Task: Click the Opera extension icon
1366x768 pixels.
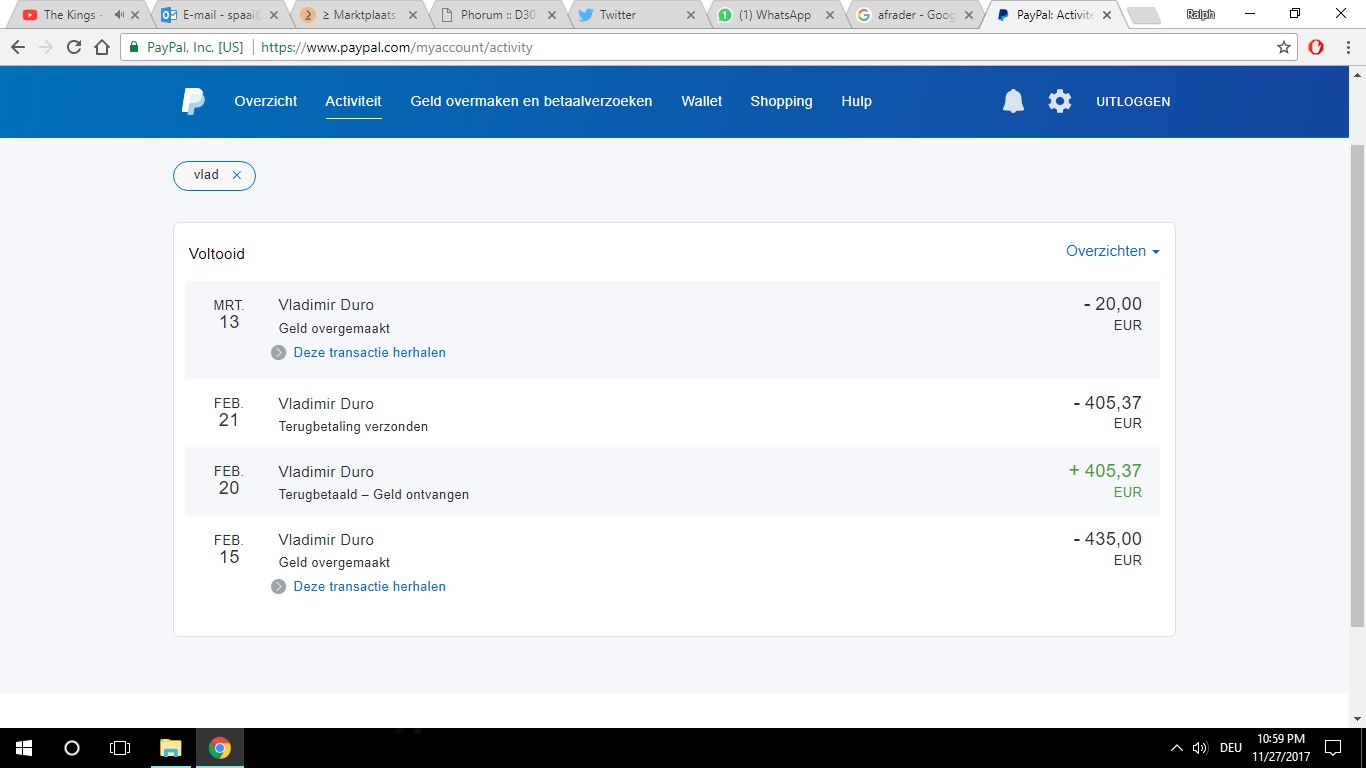Action: (x=1316, y=47)
